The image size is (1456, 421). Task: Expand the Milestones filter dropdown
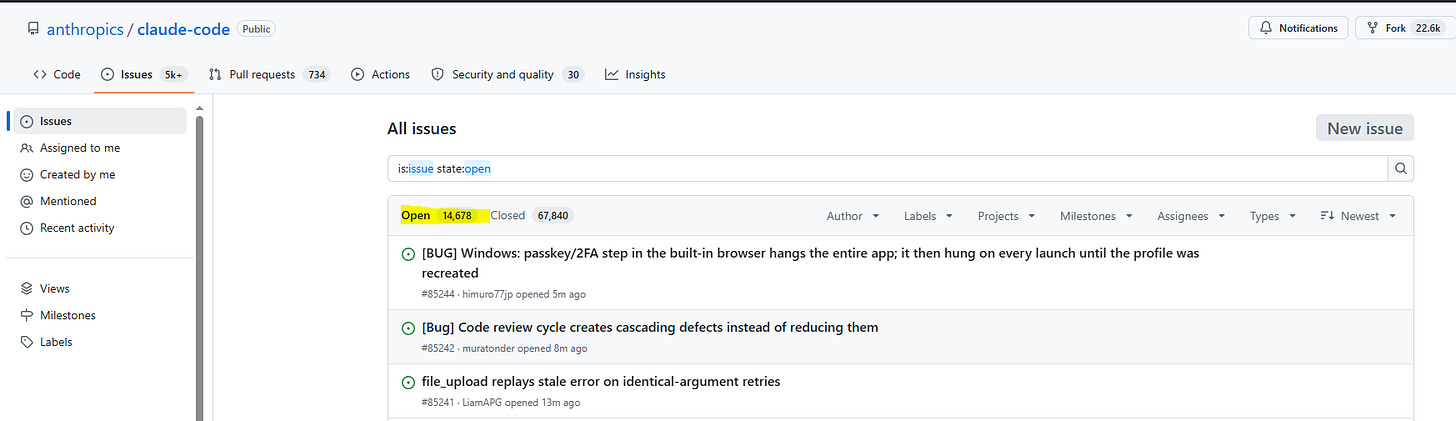(x=1096, y=216)
